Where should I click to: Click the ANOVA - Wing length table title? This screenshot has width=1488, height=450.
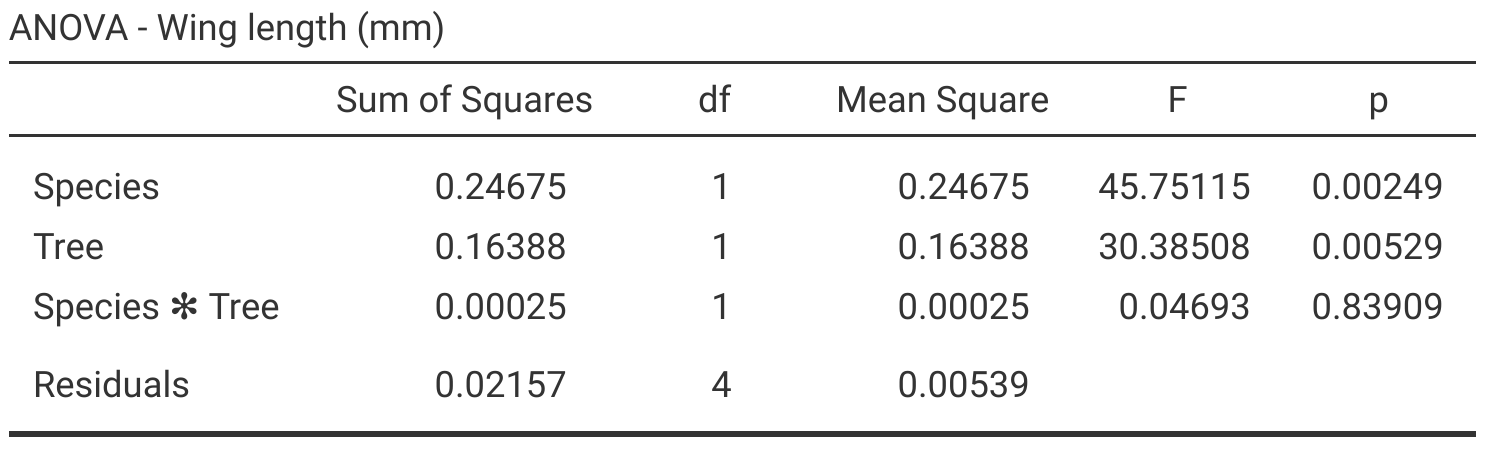(x=226, y=29)
